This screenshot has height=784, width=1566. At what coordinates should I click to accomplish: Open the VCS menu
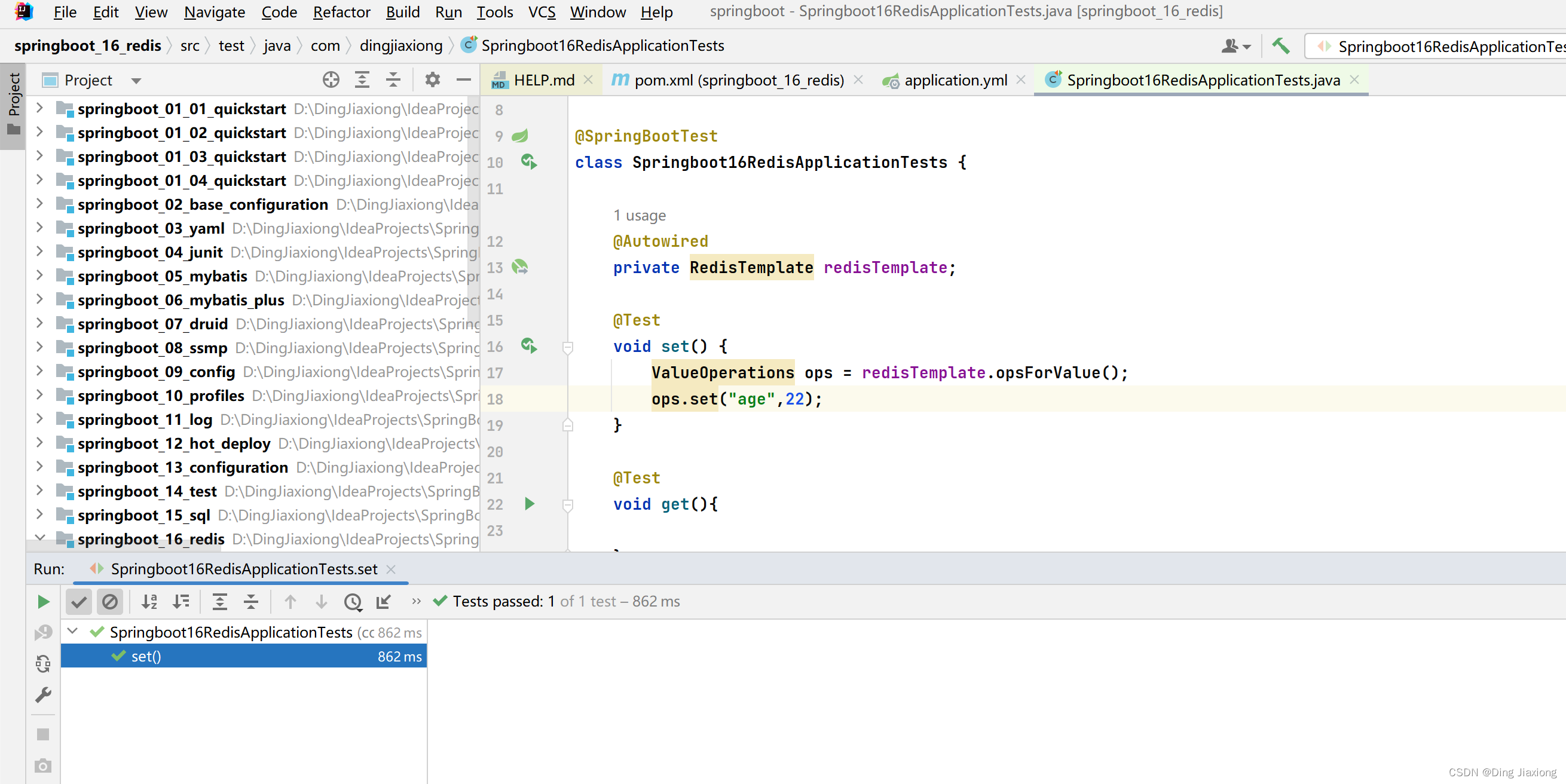pyautogui.click(x=542, y=11)
